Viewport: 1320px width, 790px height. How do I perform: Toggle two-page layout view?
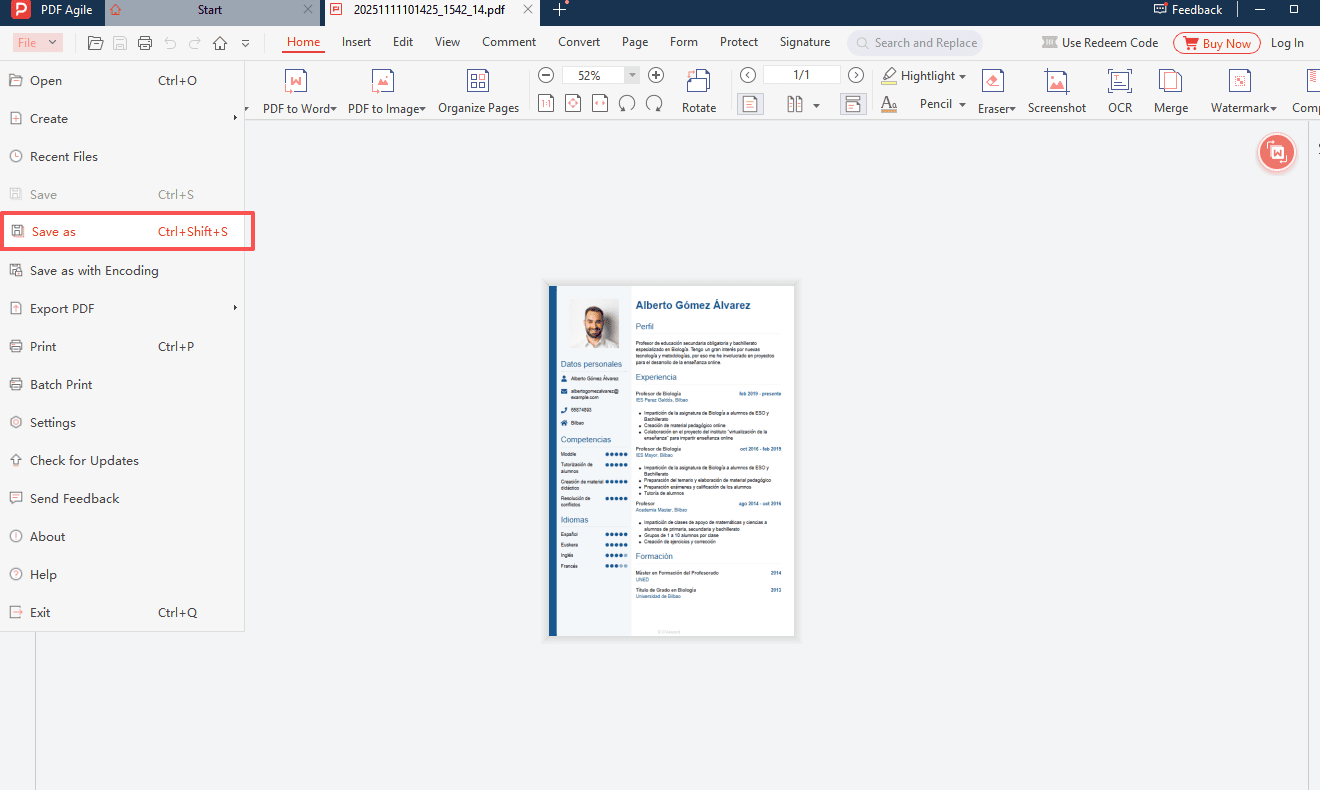point(795,103)
